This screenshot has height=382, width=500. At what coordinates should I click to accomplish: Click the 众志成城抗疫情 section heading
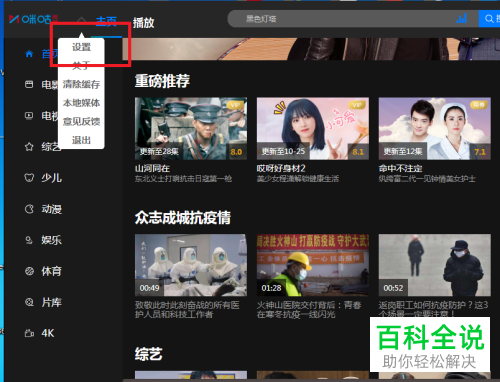click(x=183, y=218)
